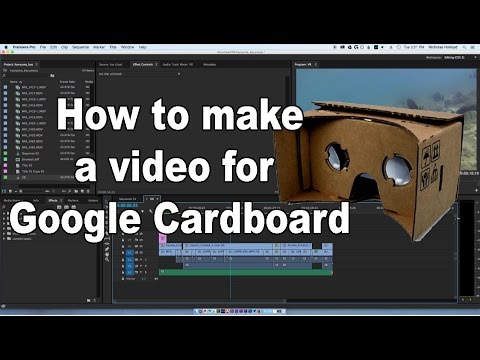Click the New Bin folder icon in Project panel
Image resolution: width=480 pixels, height=360 pixels.
pos(76,191)
